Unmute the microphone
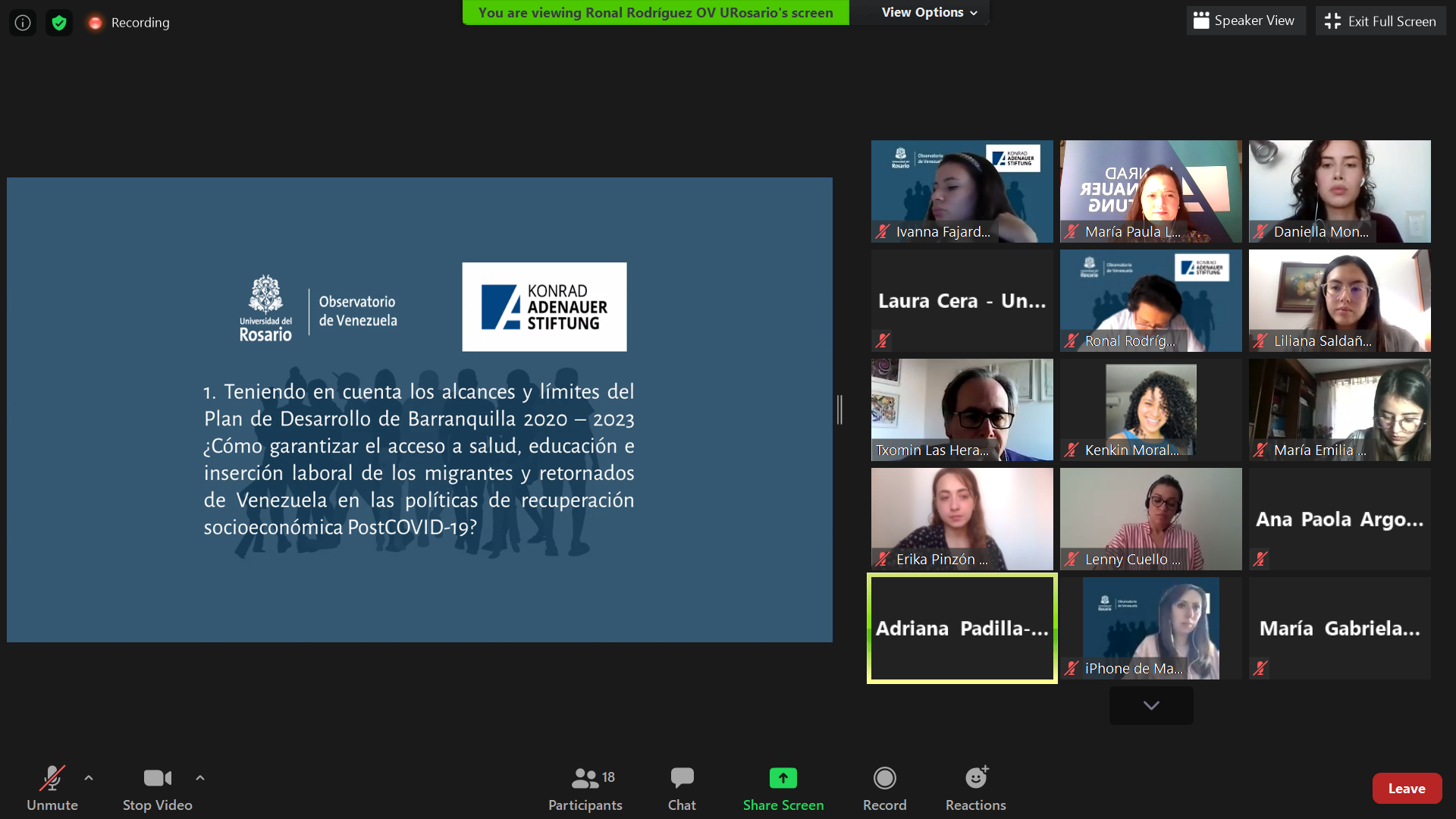The height and width of the screenshot is (819, 1456). pyautogui.click(x=52, y=789)
